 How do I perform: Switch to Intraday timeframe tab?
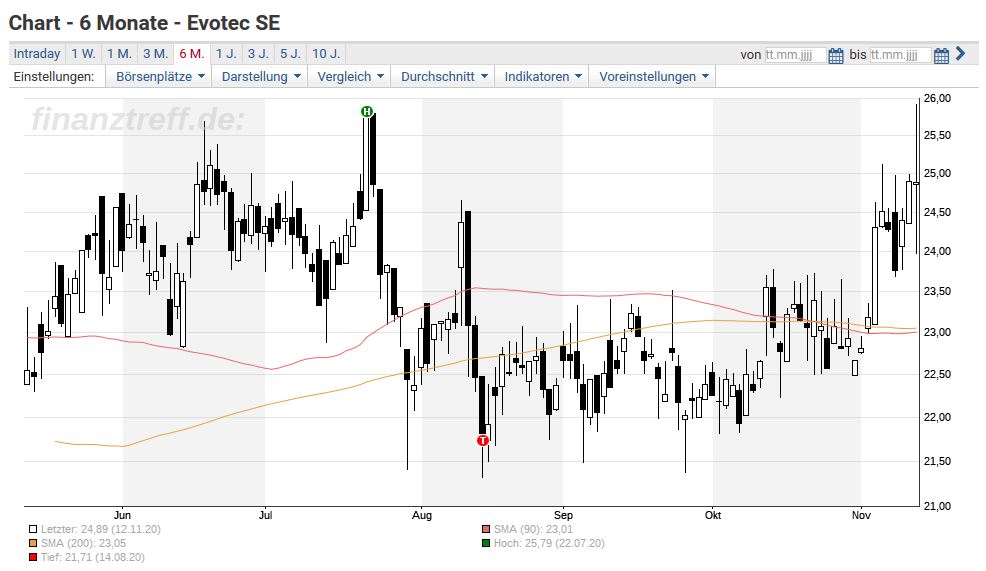point(37,53)
